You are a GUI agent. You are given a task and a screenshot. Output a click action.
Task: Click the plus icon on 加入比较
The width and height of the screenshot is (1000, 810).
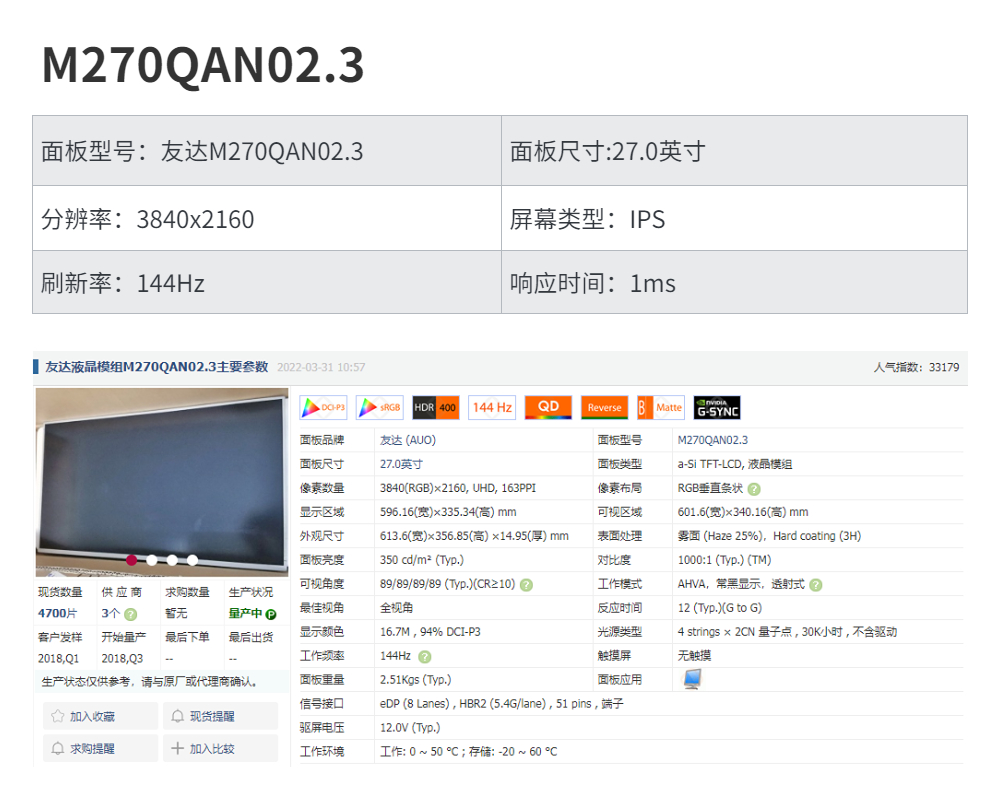(x=178, y=748)
